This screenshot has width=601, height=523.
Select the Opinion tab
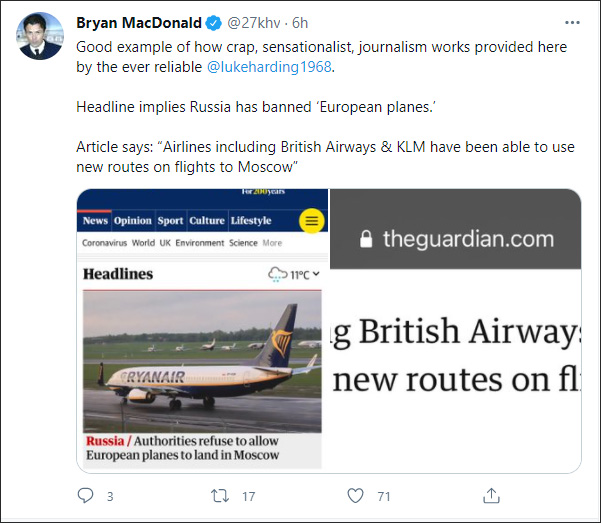132,221
